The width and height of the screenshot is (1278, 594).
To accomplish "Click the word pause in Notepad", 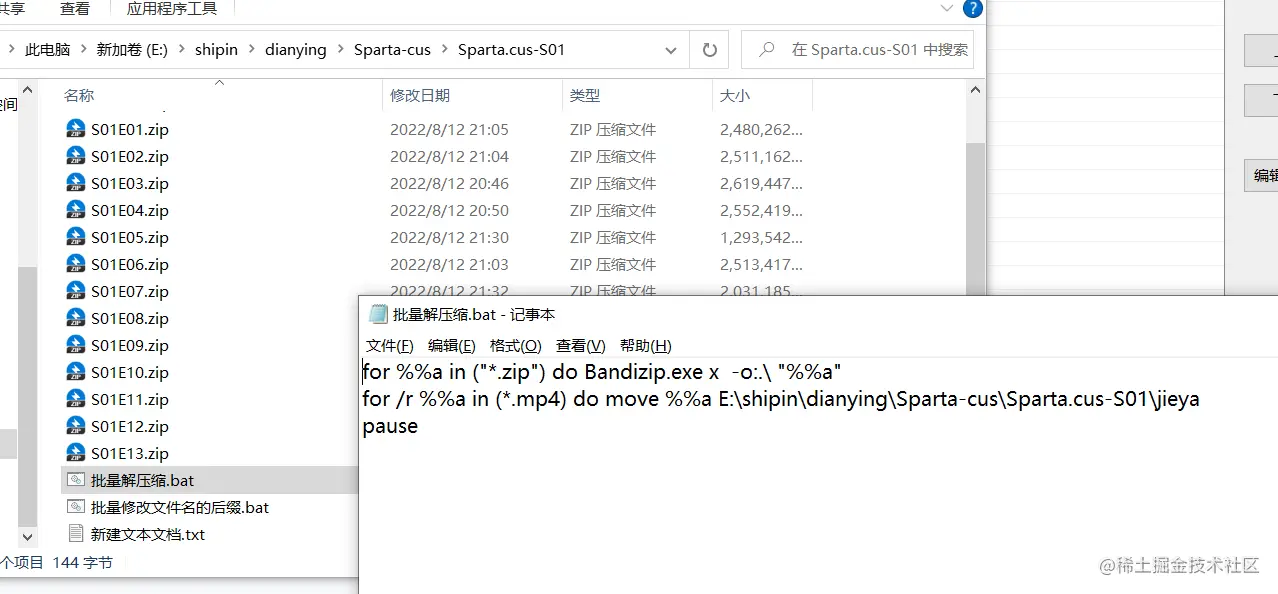I will 390,426.
